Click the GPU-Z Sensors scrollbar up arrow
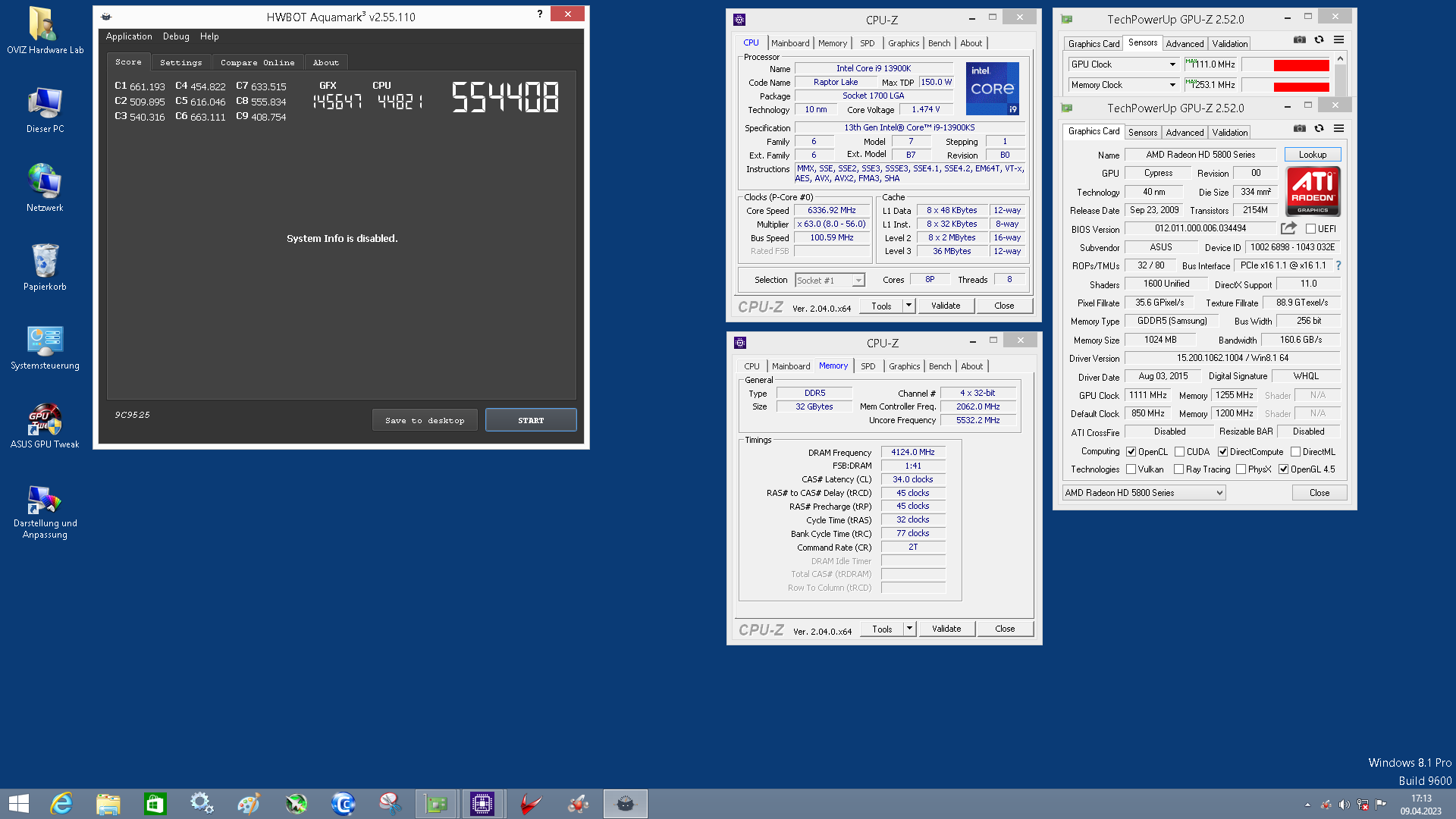1456x819 pixels. click(x=1340, y=58)
